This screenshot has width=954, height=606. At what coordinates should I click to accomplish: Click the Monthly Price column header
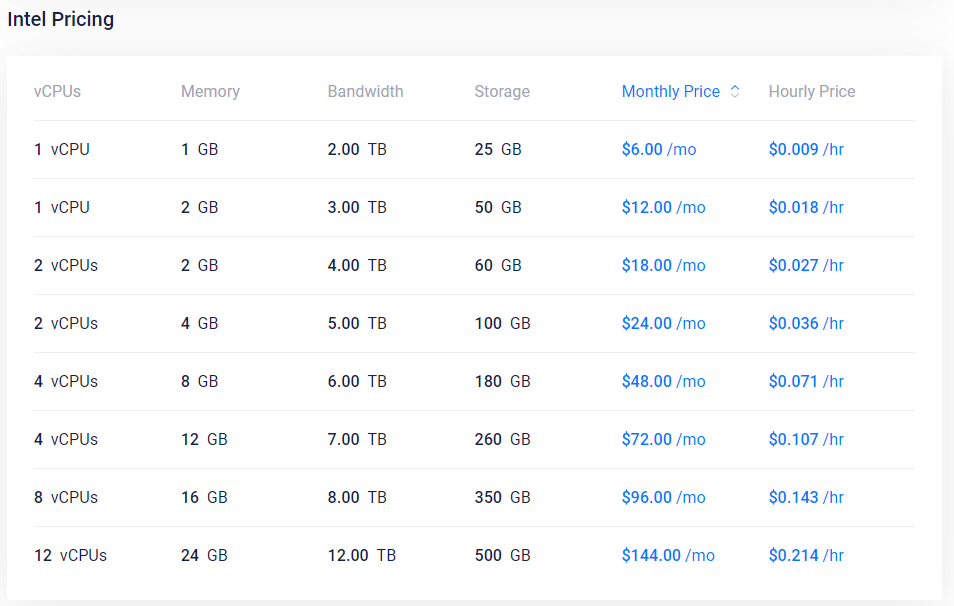click(x=670, y=91)
